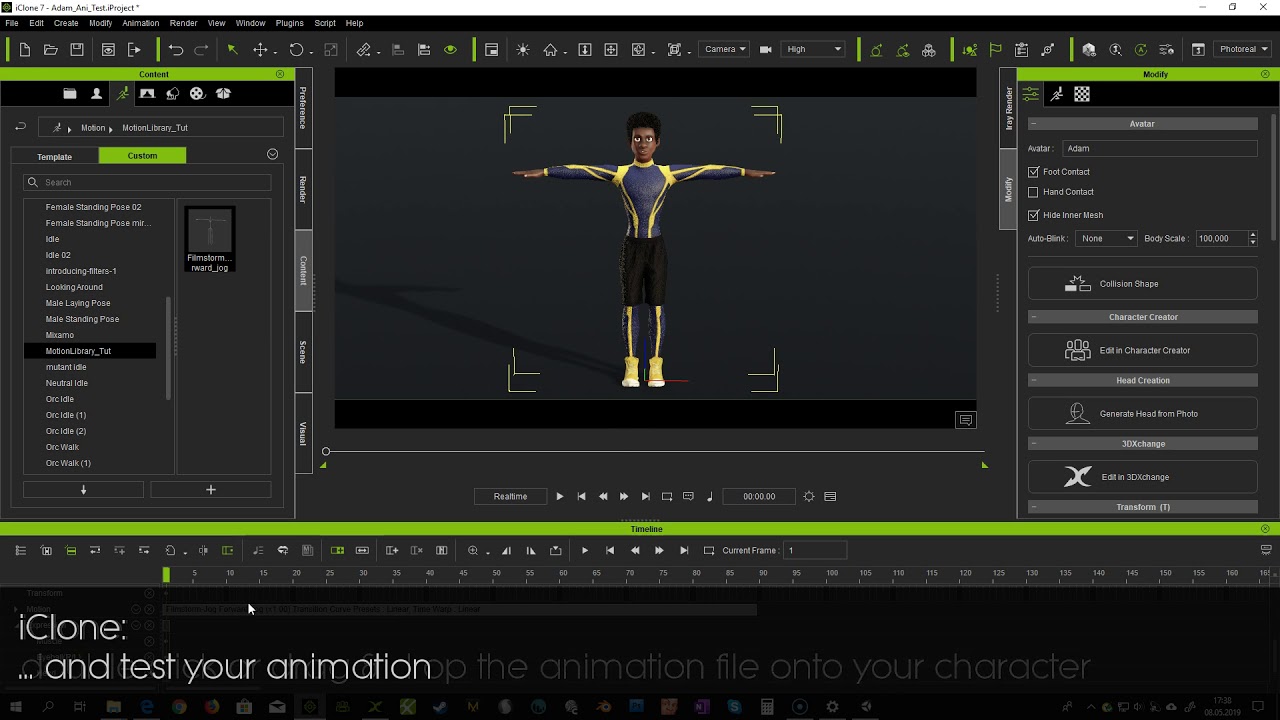Select the film reel Media icon in Content
The image size is (1280, 720).
(197, 93)
